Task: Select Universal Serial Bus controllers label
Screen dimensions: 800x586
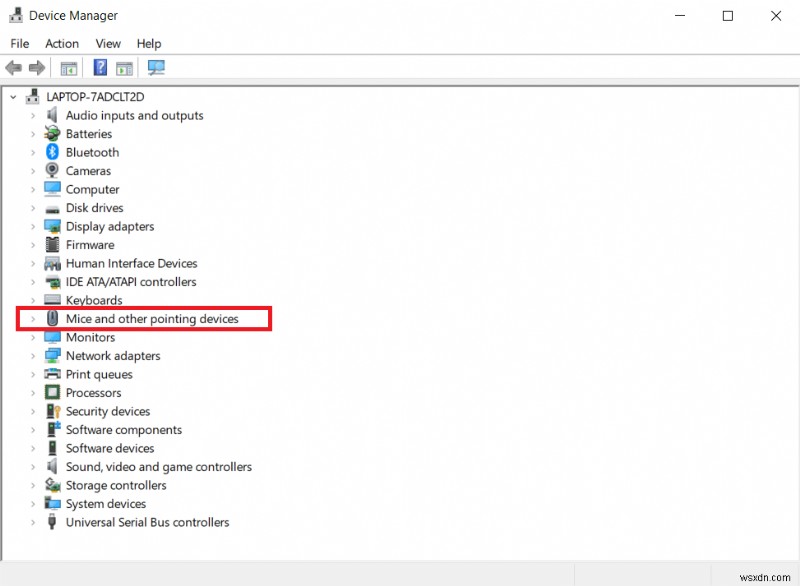Action: (147, 522)
